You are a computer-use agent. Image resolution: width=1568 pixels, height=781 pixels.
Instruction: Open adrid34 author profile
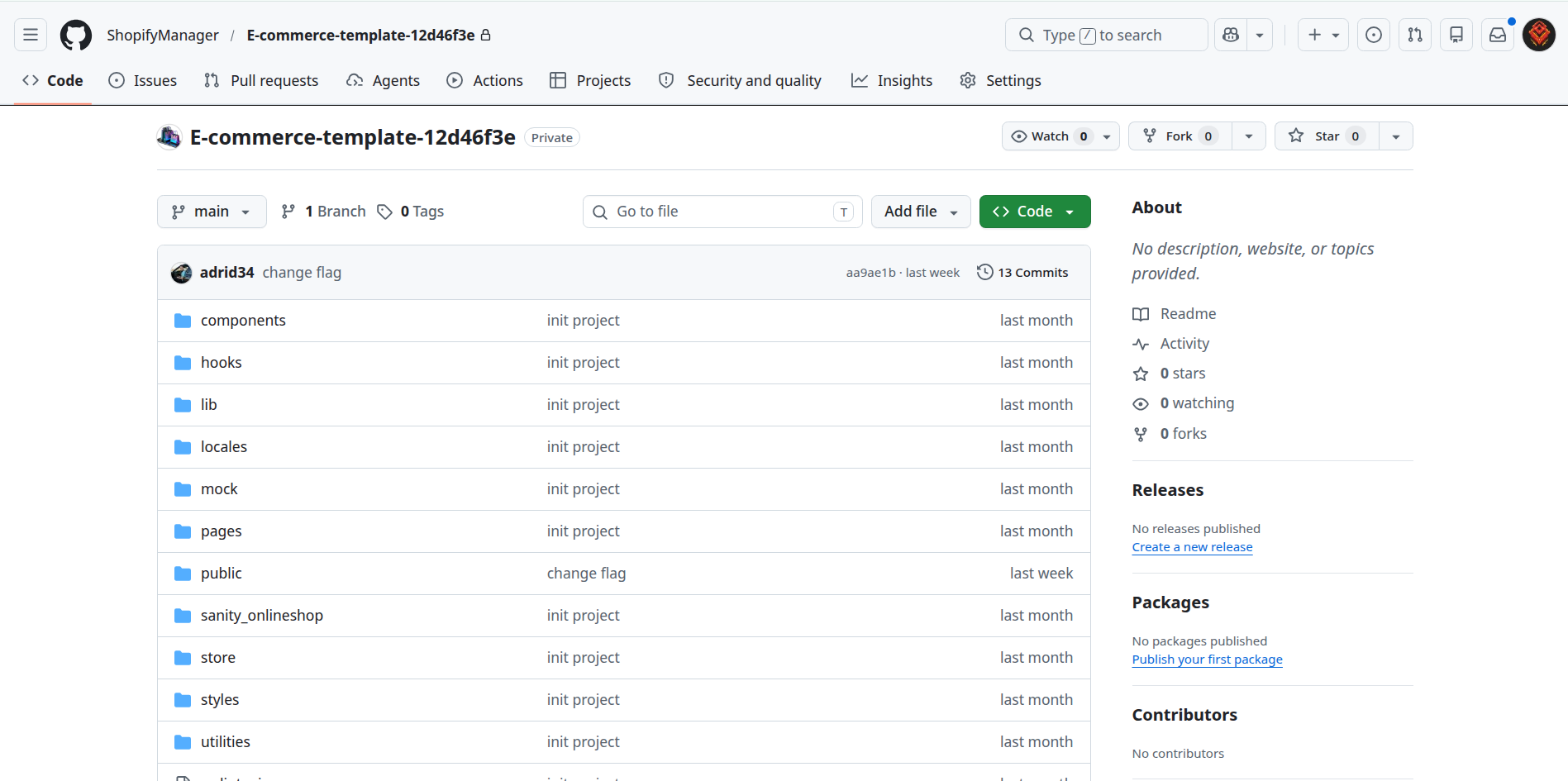tap(226, 272)
